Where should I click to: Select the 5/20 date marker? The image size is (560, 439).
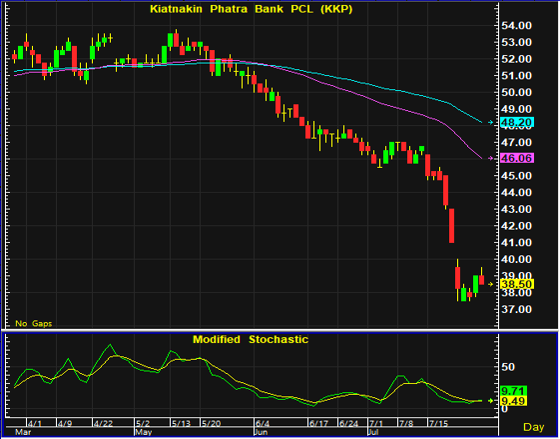(211, 424)
